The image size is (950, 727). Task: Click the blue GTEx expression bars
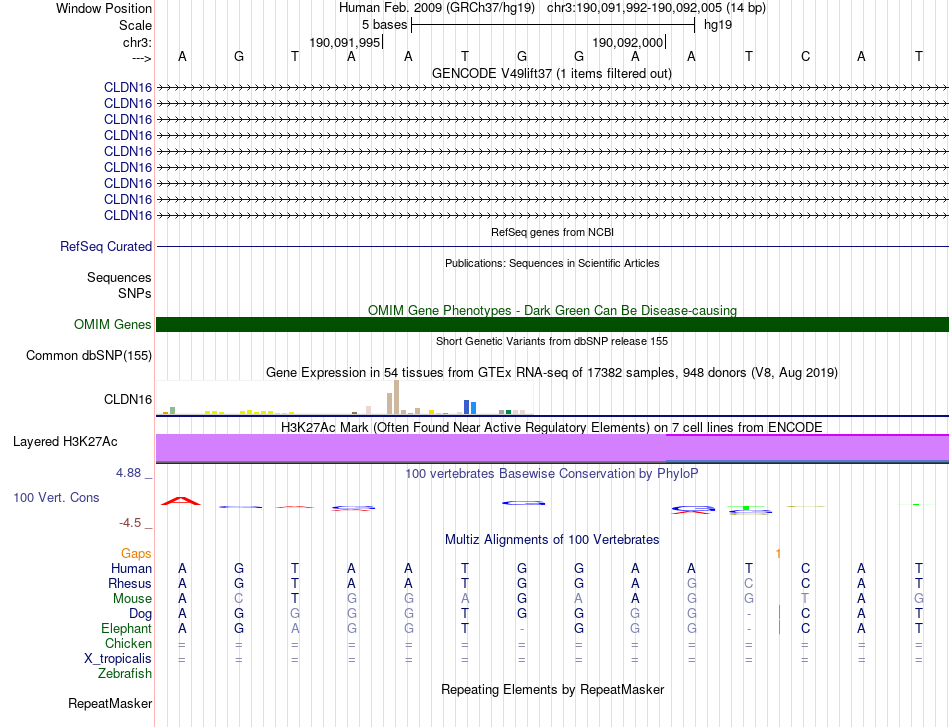click(470, 407)
